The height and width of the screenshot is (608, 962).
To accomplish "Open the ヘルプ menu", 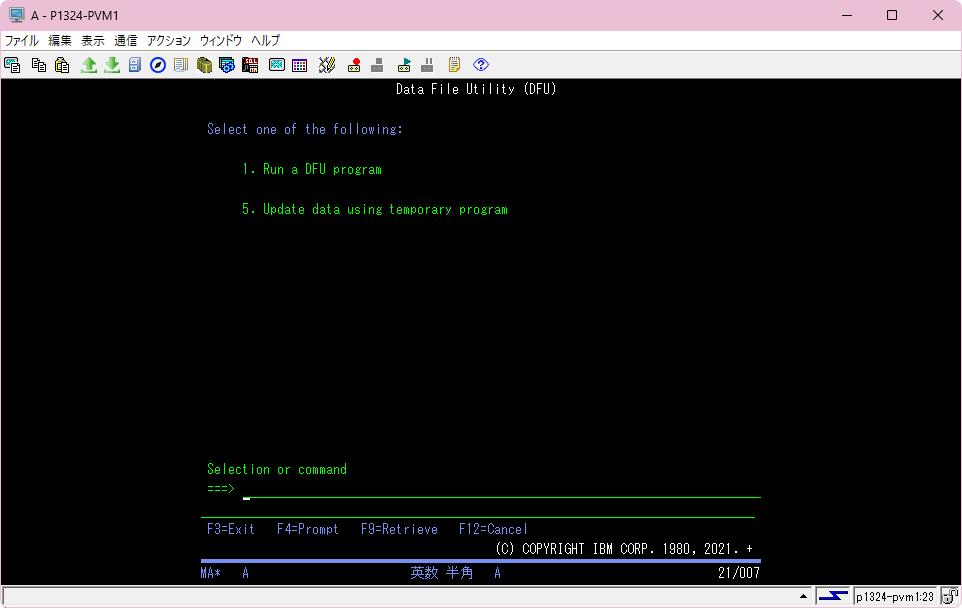I will 265,40.
